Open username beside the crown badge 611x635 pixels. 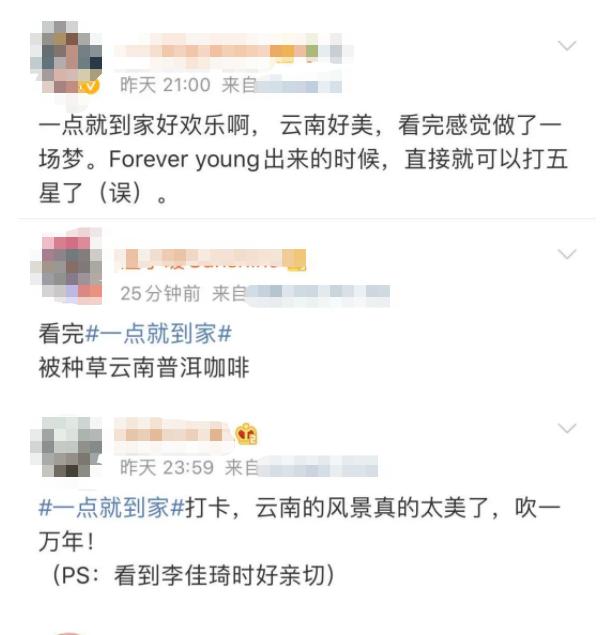pos(174,435)
